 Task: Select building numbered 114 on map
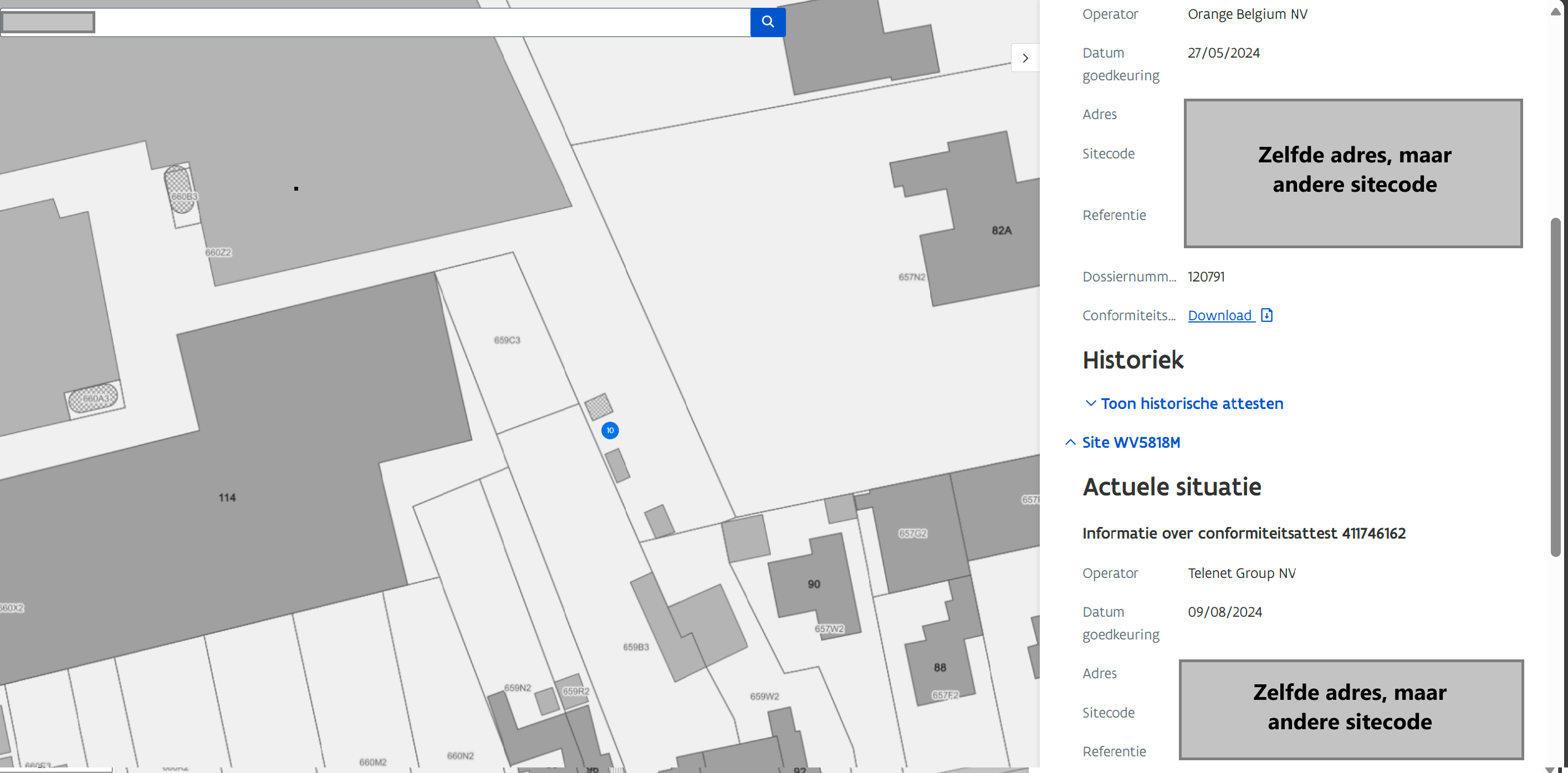(x=227, y=498)
